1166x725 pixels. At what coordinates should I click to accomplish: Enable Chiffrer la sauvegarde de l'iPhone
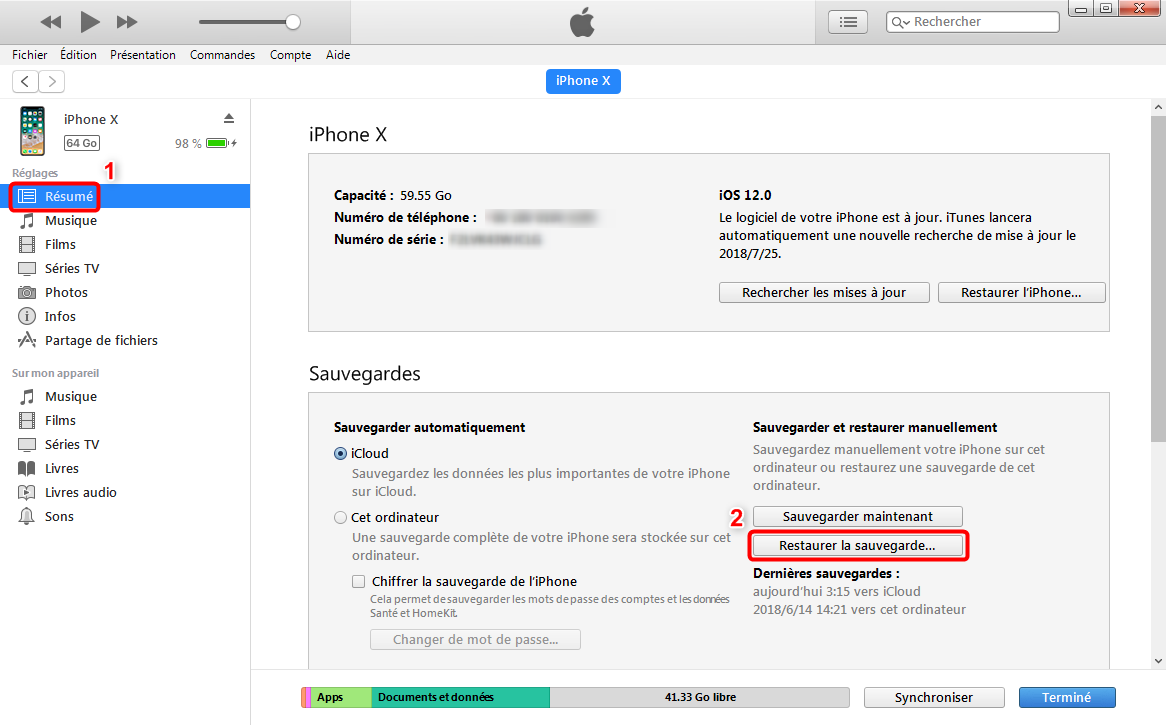pyautogui.click(x=358, y=581)
